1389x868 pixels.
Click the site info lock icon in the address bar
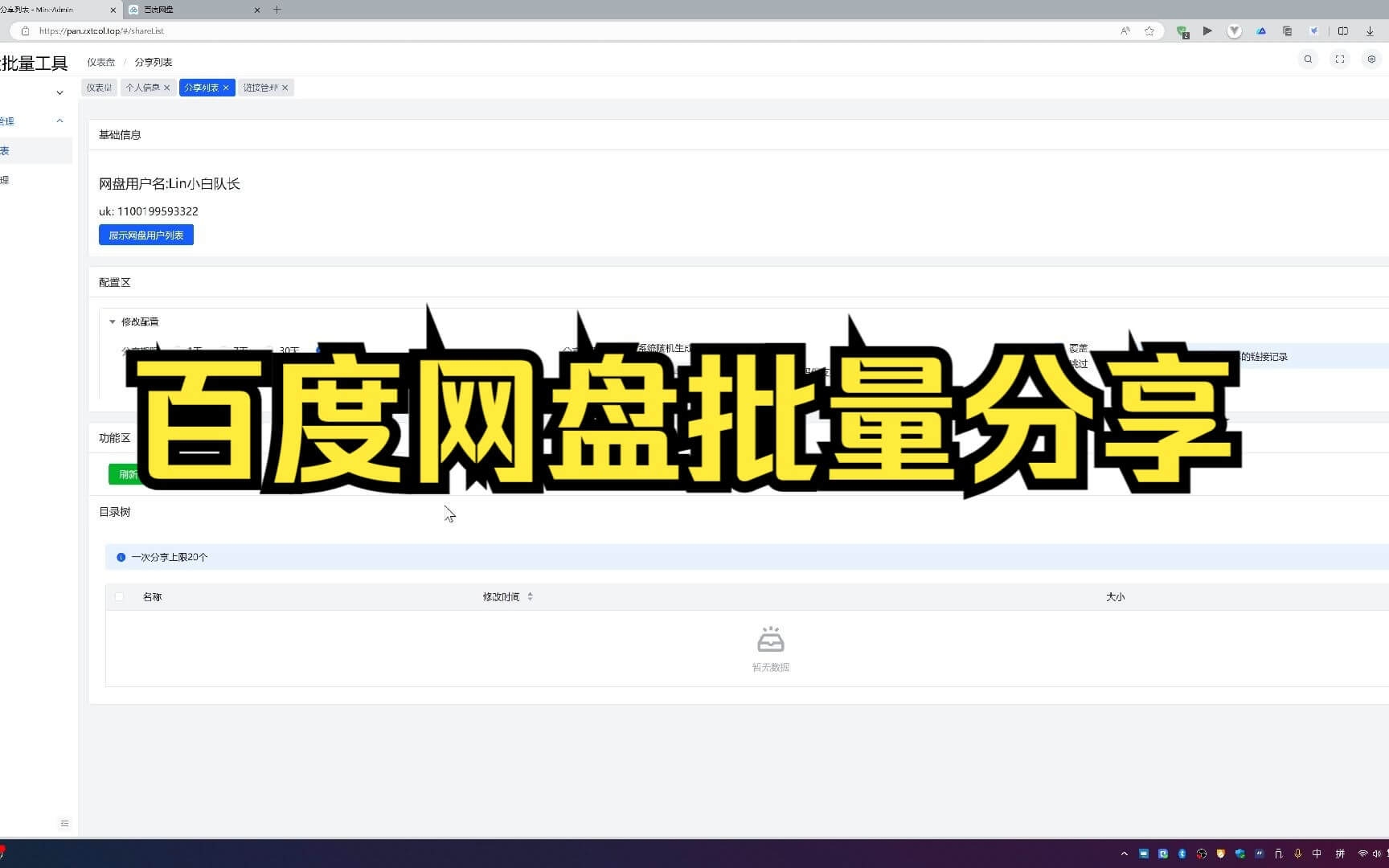coord(25,31)
